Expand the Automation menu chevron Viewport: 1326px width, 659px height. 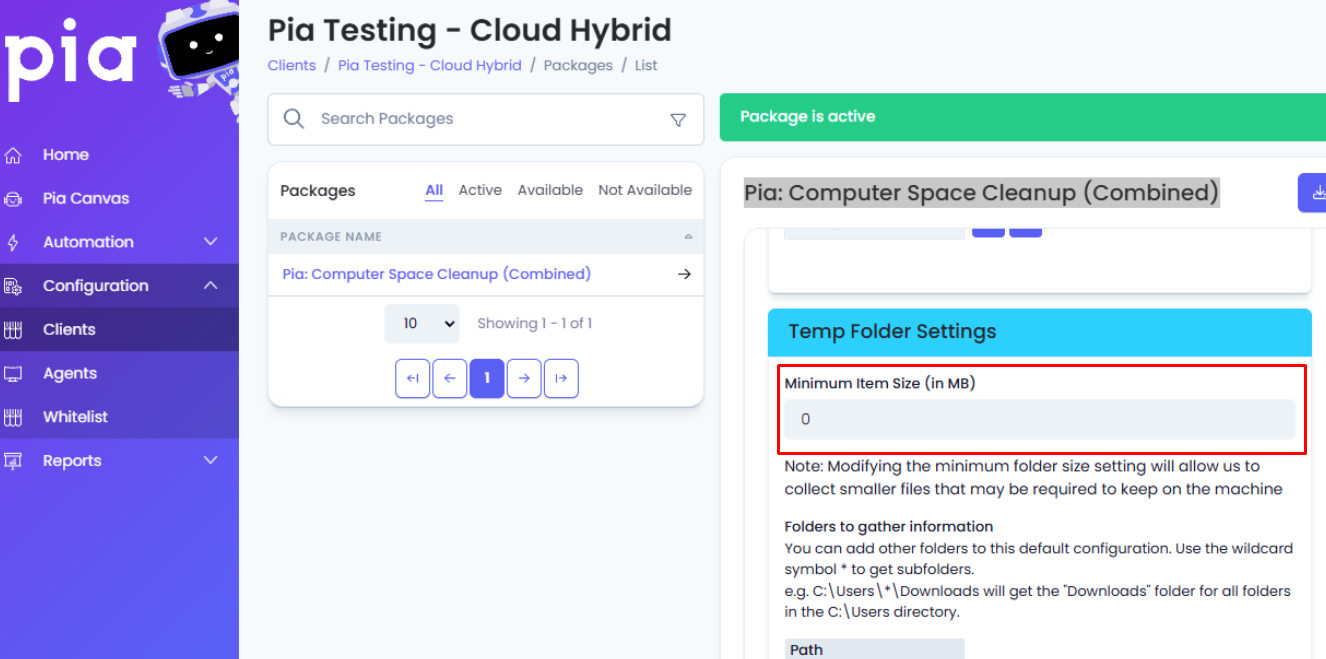pos(211,242)
